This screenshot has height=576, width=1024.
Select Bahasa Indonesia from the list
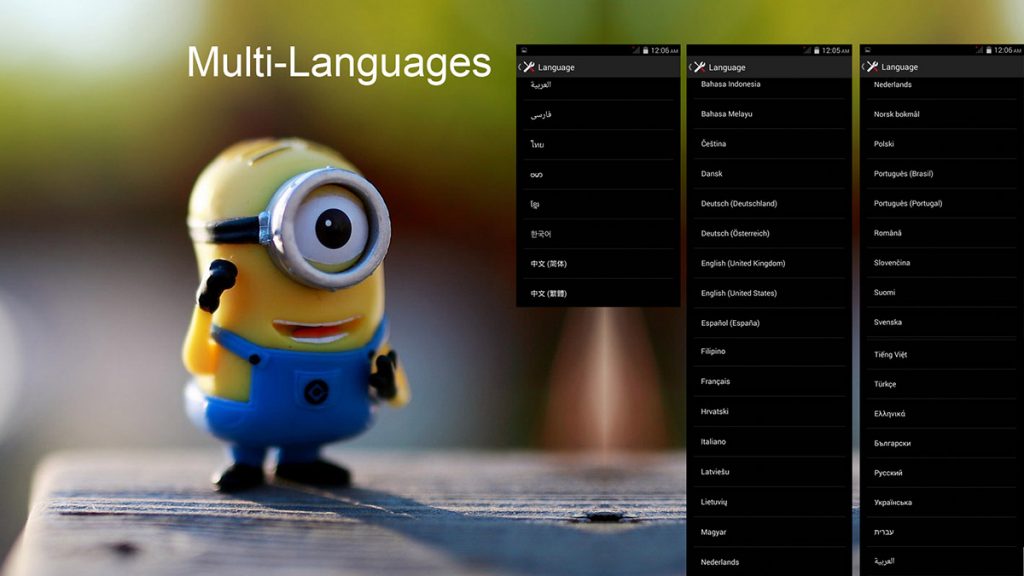pyautogui.click(x=731, y=84)
